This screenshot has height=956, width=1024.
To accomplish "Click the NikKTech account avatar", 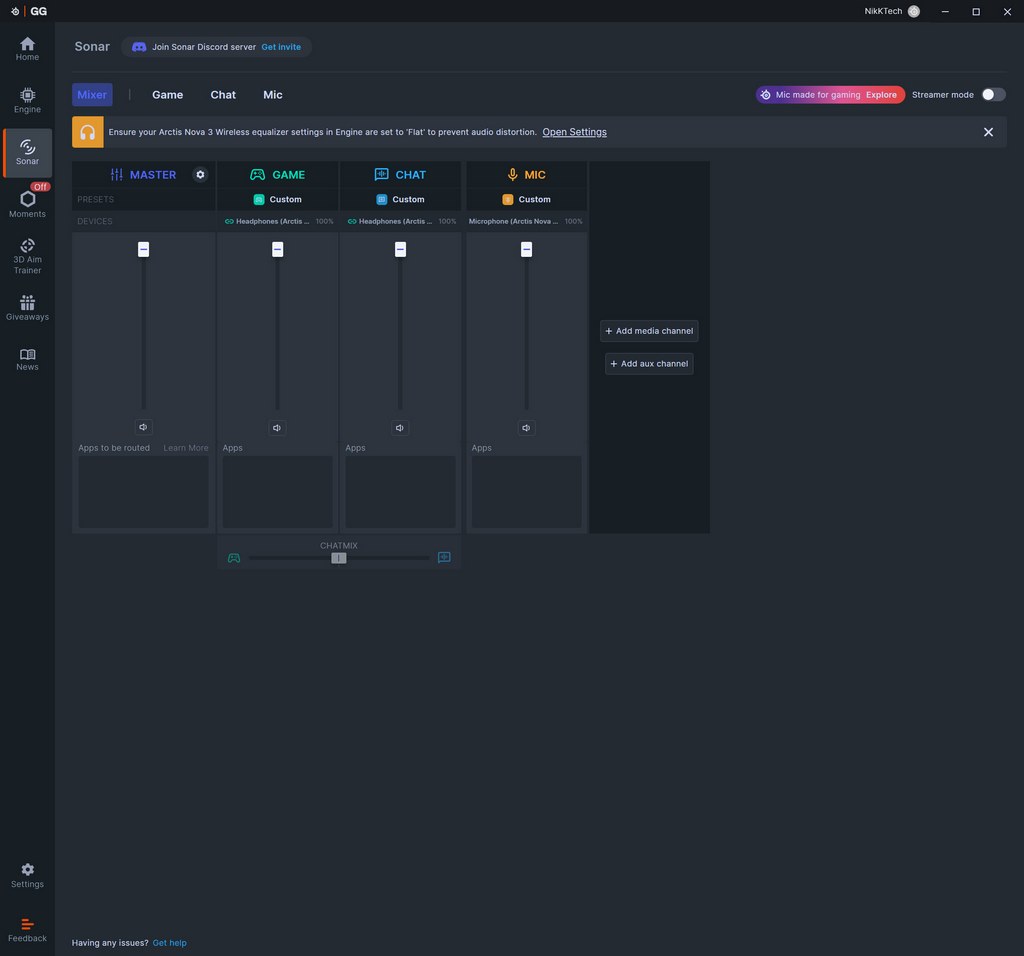I will [913, 11].
